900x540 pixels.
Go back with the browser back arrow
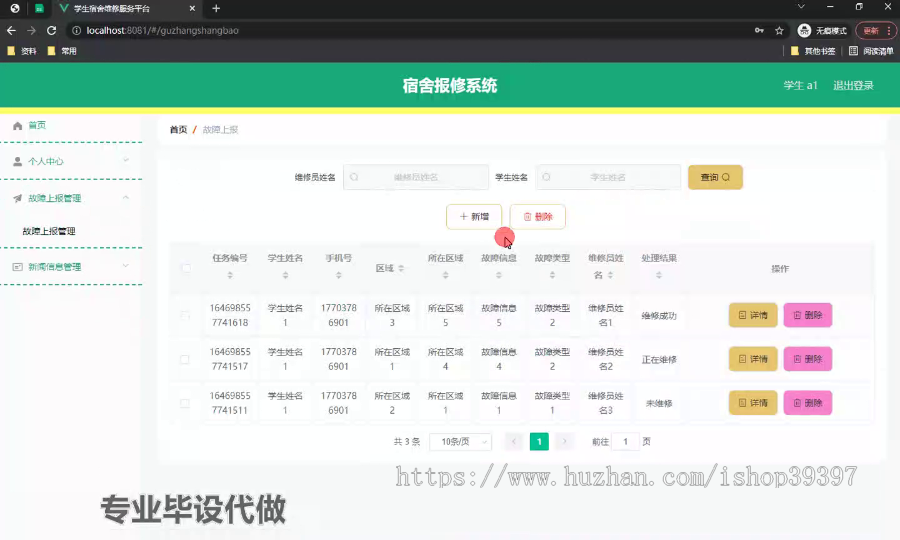(11, 30)
